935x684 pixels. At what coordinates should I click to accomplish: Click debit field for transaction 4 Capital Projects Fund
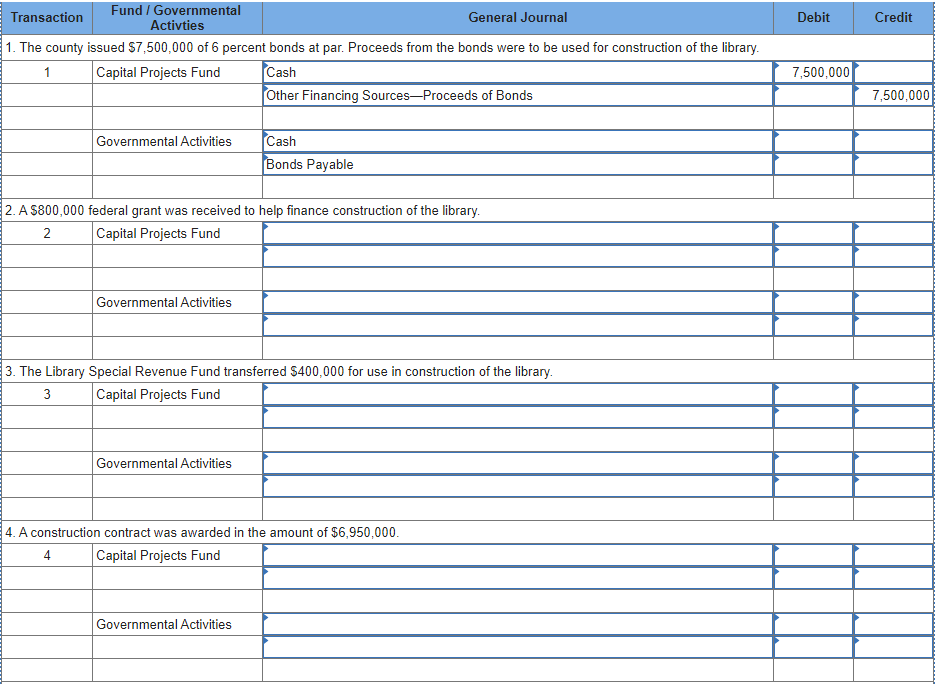pos(813,555)
